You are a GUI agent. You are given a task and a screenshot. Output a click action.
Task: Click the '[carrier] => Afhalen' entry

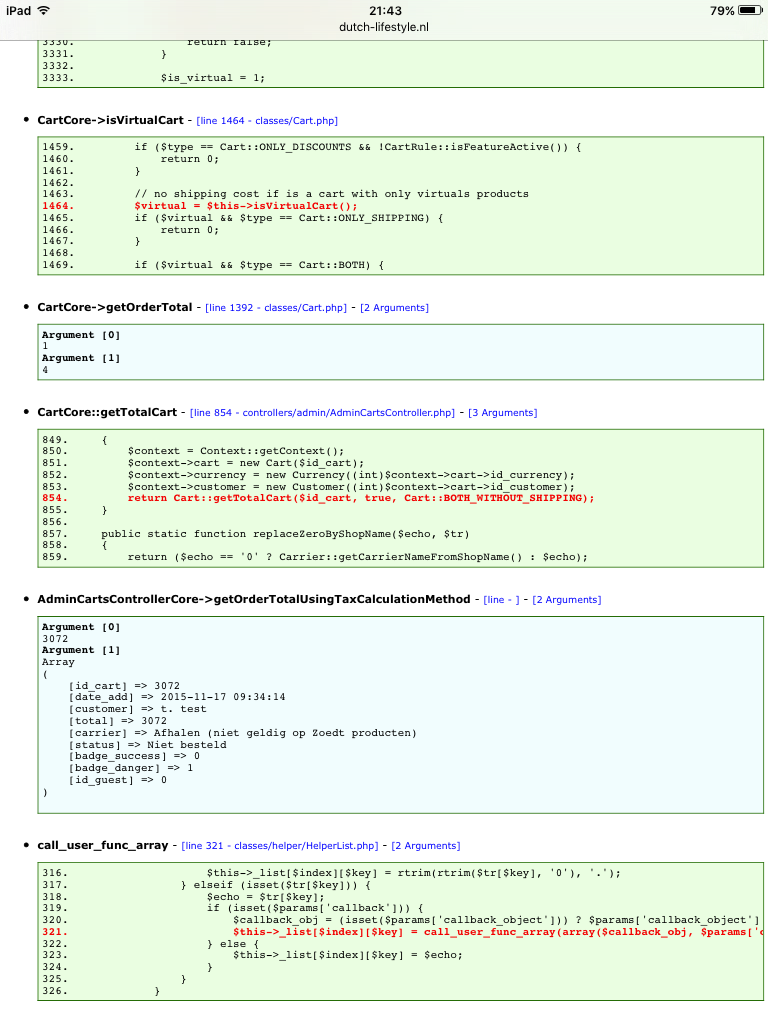tap(243, 733)
